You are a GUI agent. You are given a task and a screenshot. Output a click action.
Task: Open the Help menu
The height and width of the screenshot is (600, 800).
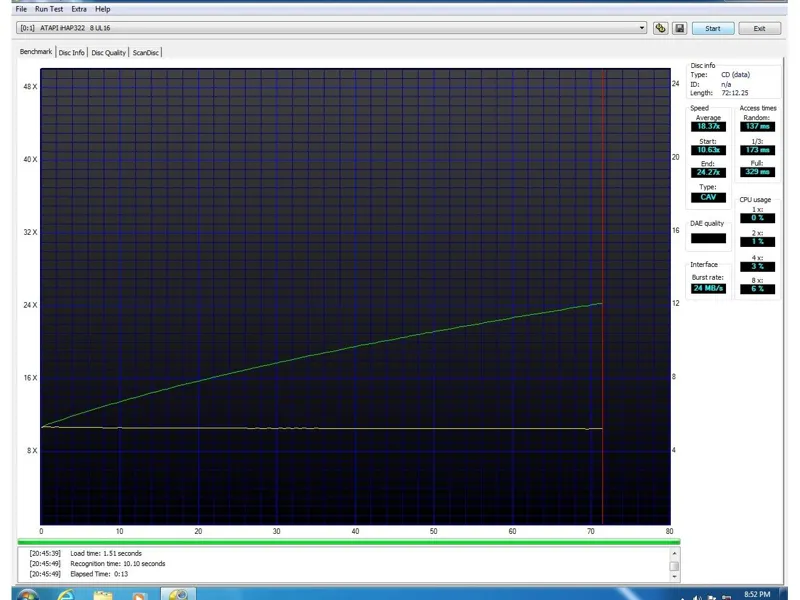pyautogui.click(x=102, y=9)
